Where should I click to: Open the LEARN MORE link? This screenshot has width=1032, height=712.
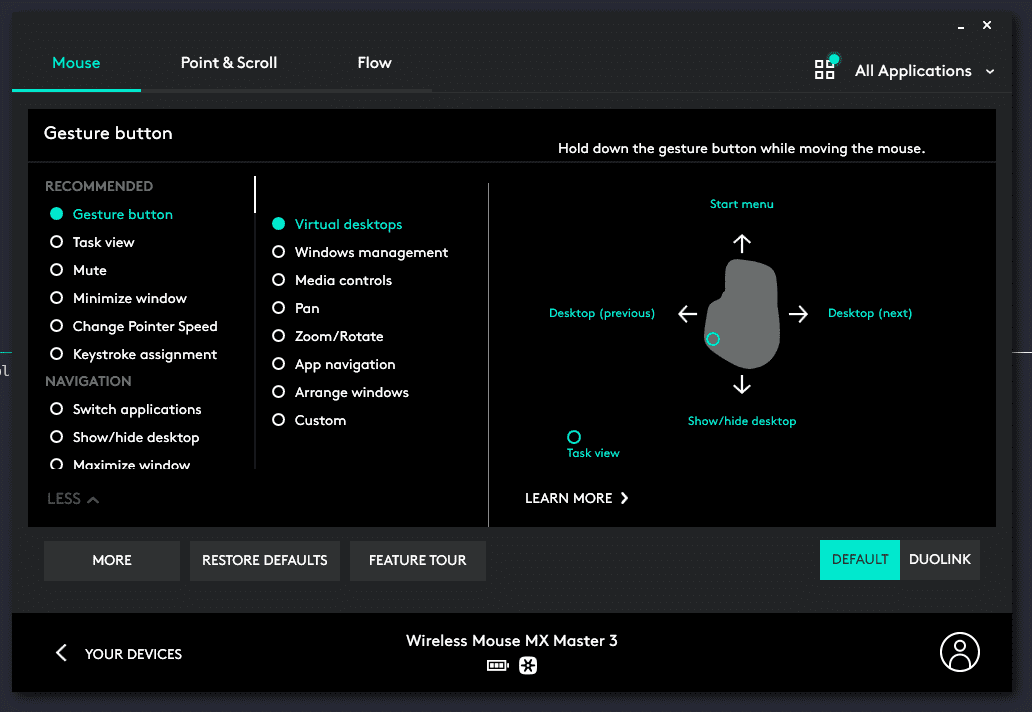pyautogui.click(x=576, y=498)
